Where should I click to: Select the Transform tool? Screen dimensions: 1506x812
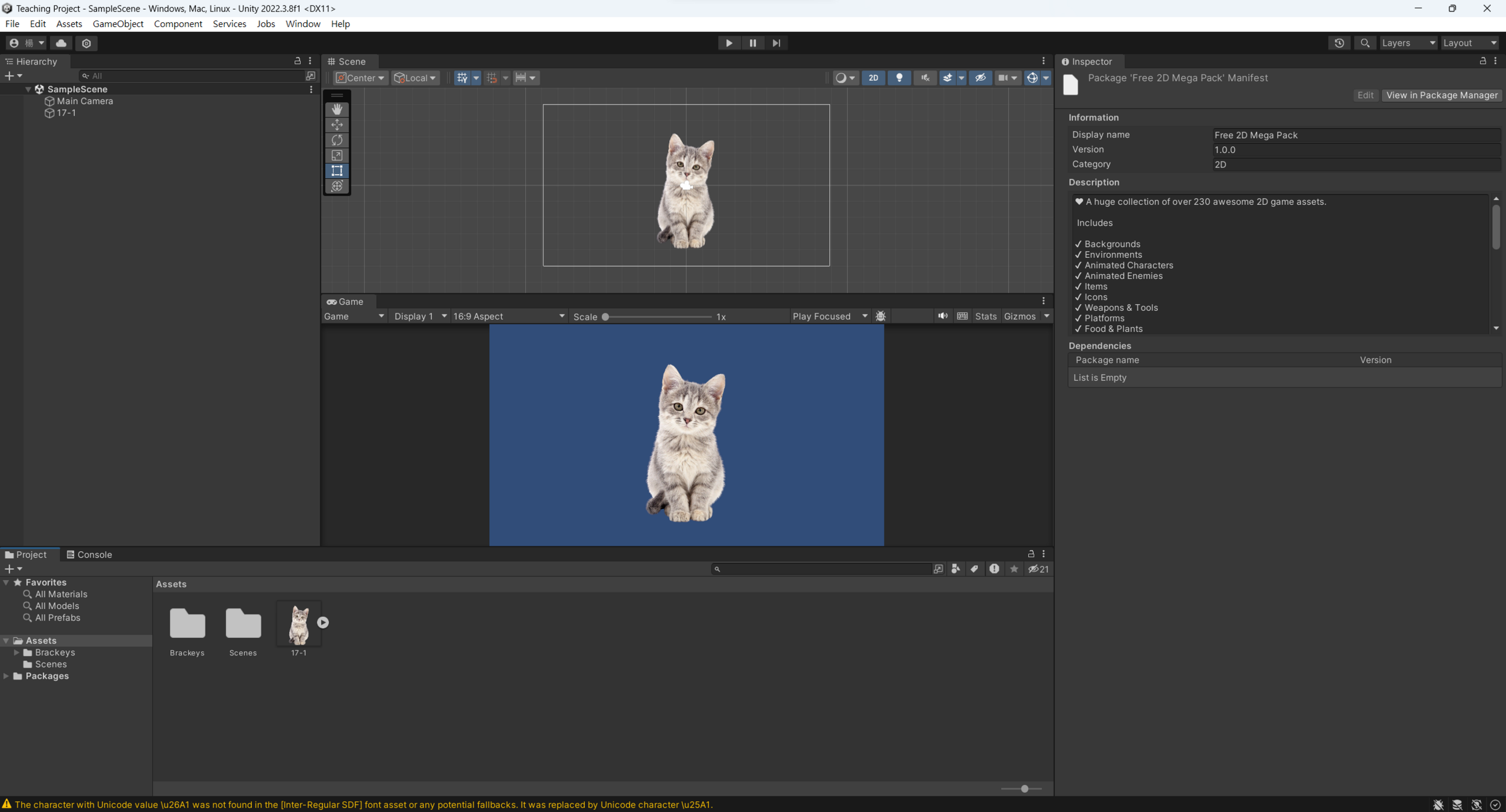[337, 186]
